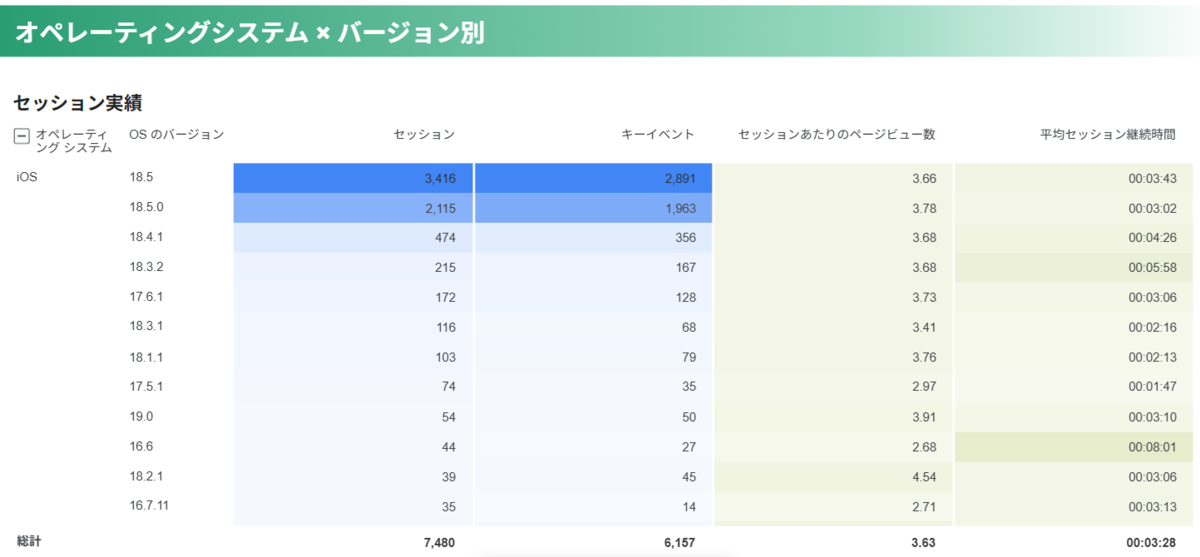Click the 00:05:58 duration cell

point(1074,267)
